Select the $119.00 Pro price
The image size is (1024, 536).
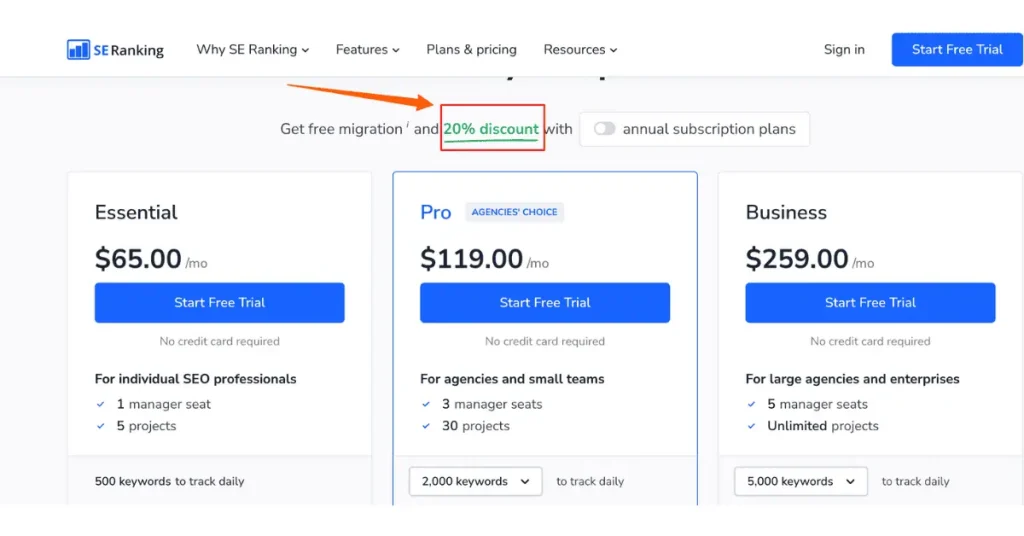coord(471,259)
